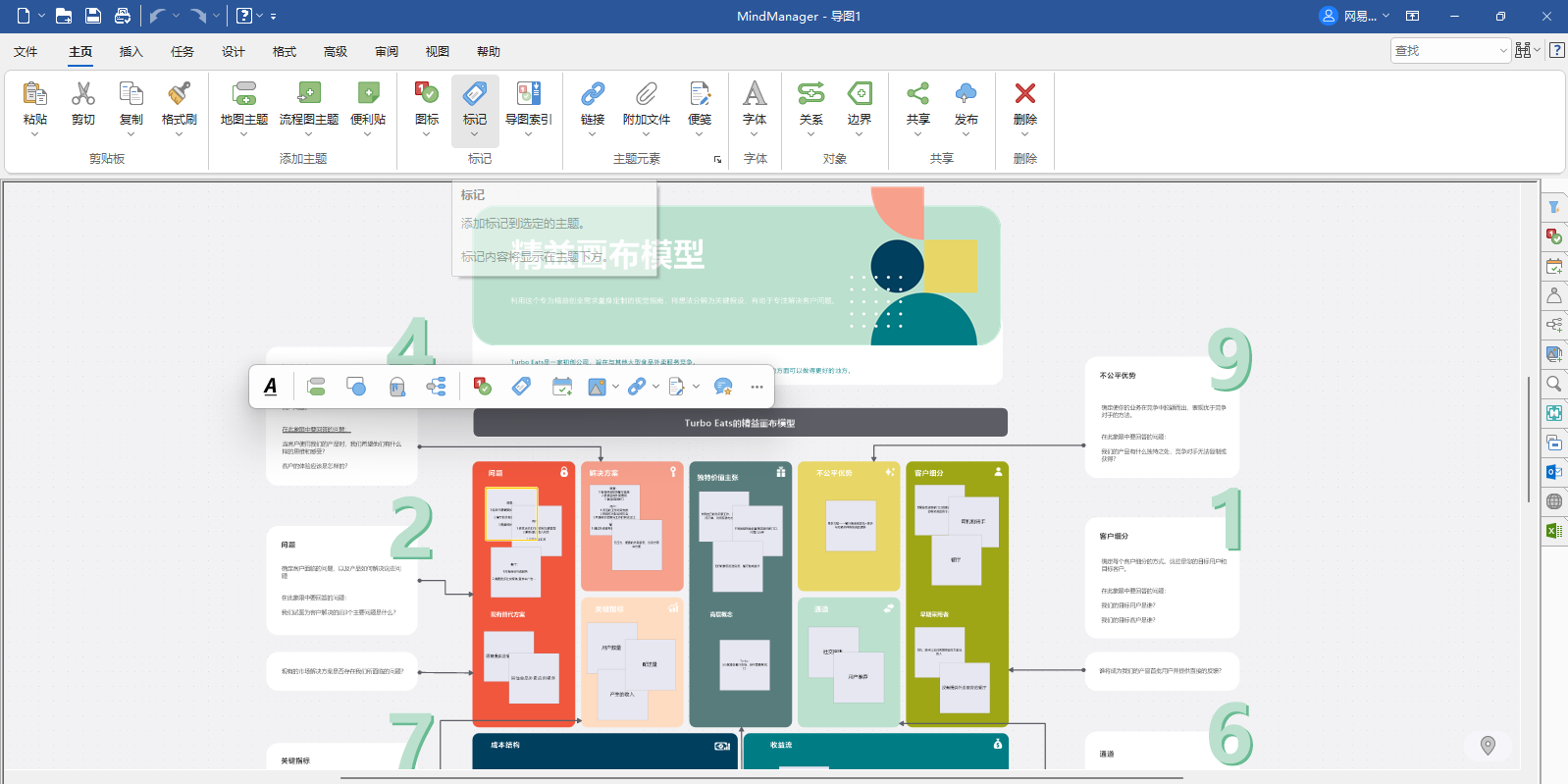Select the yellow 不公平优势 block on the canvas
The image size is (1568, 784).
click(849, 526)
